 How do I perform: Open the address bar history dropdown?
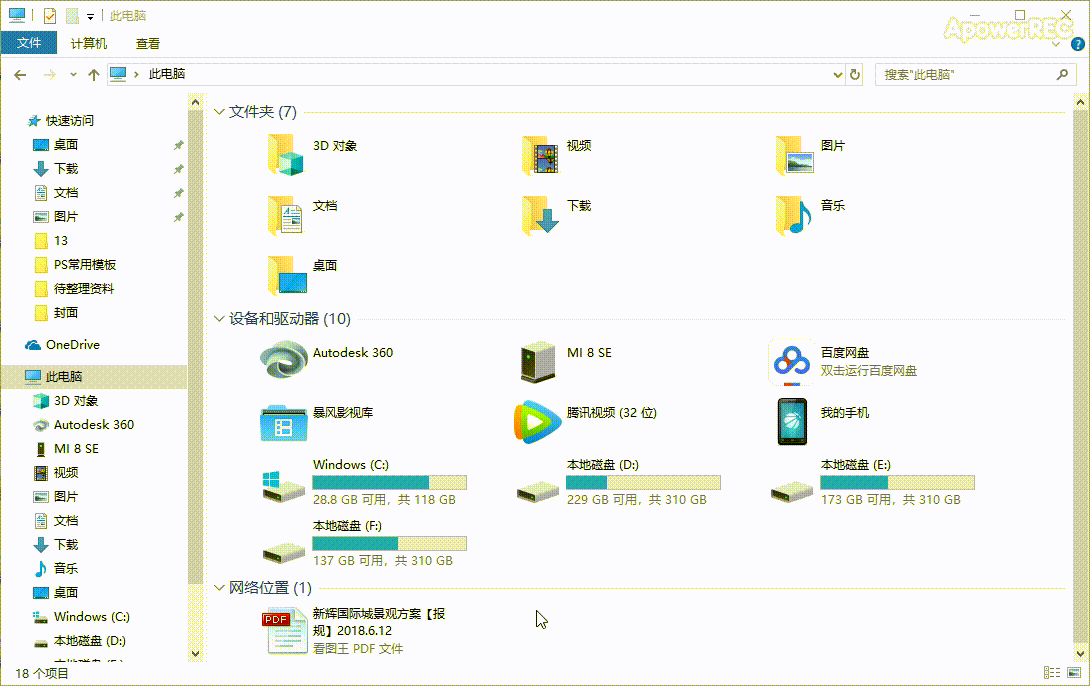click(x=838, y=74)
